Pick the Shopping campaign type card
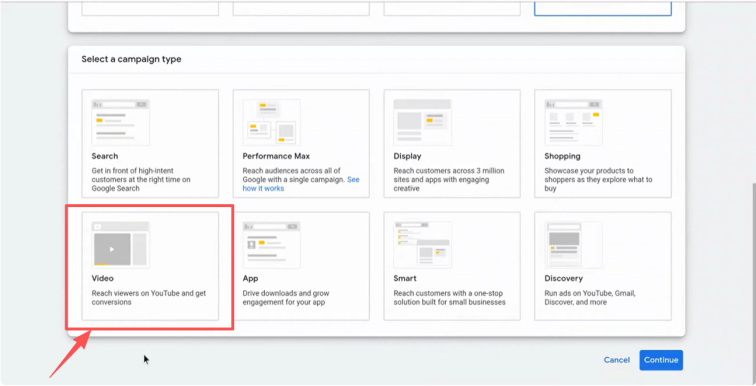This screenshot has width=756, height=386. click(x=603, y=144)
